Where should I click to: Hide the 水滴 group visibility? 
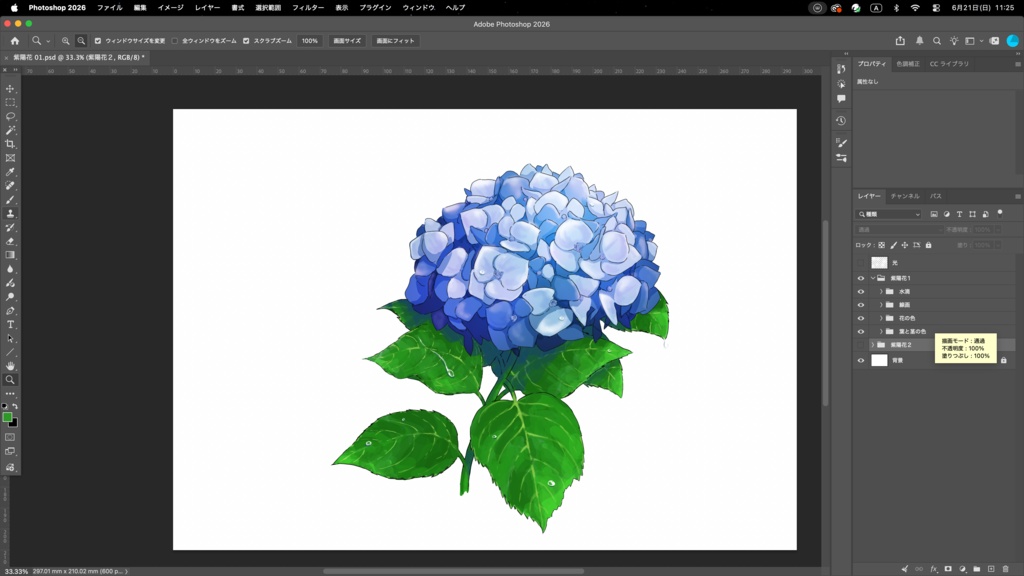coord(861,291)
